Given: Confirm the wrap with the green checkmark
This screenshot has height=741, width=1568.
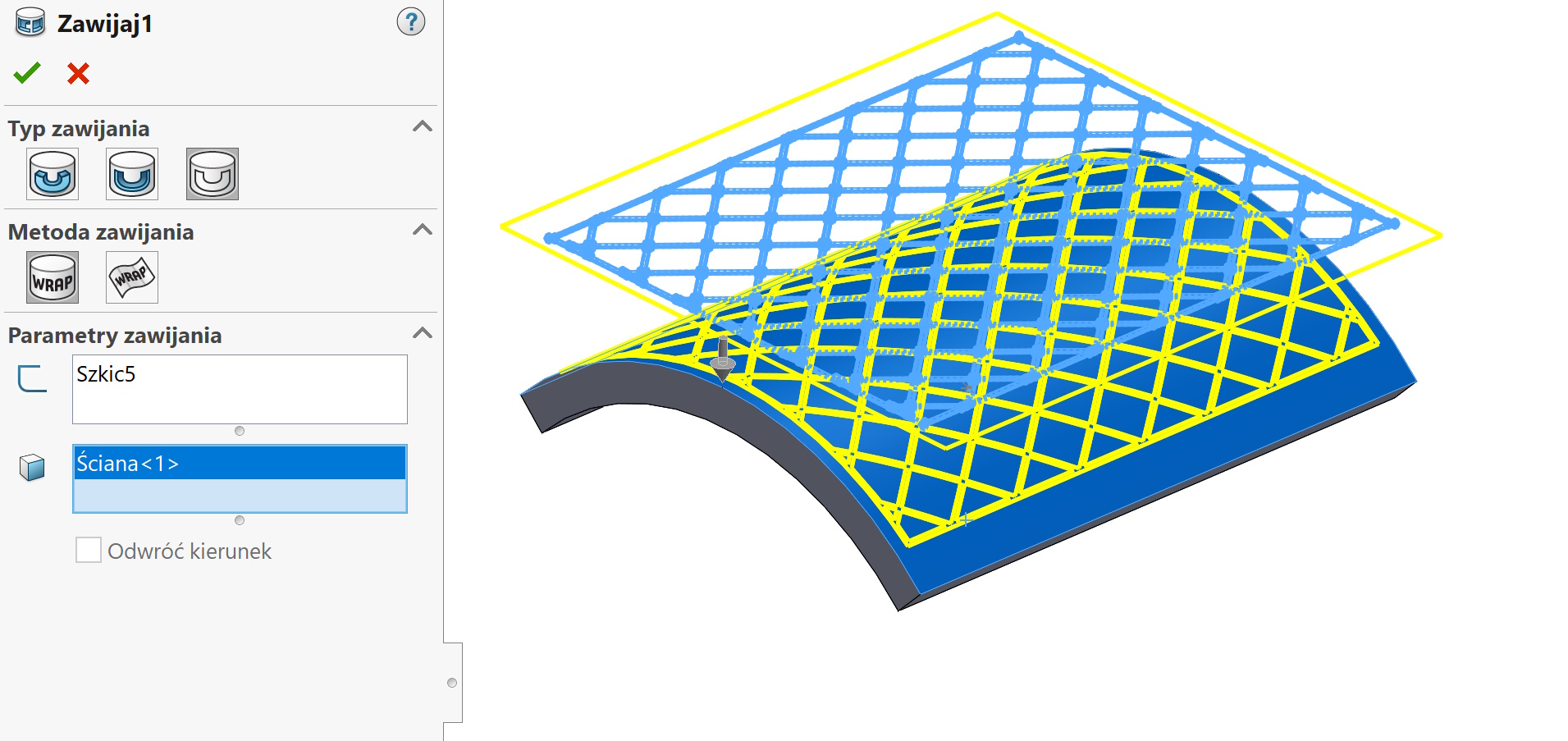Looking at the screenshot, I should pyautogui.click(x=26, y=73).
